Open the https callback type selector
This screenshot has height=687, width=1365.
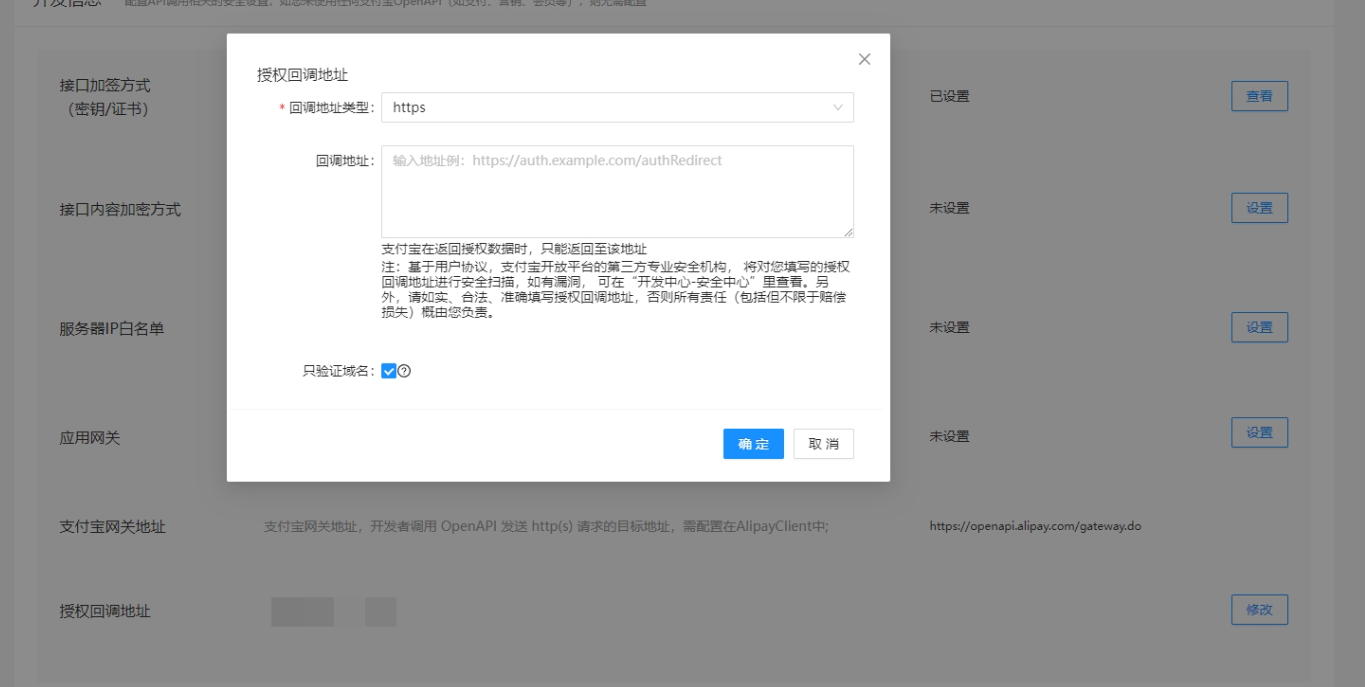coord(600,108)
